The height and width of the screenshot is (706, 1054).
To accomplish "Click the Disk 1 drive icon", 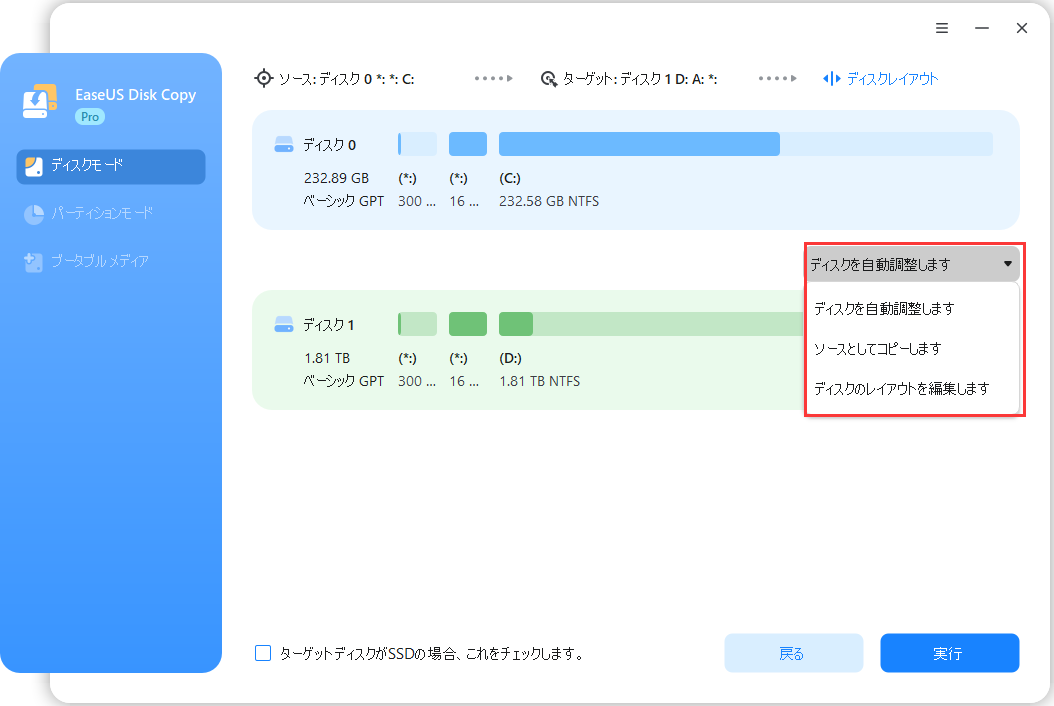I will click(x=284, y=325).
